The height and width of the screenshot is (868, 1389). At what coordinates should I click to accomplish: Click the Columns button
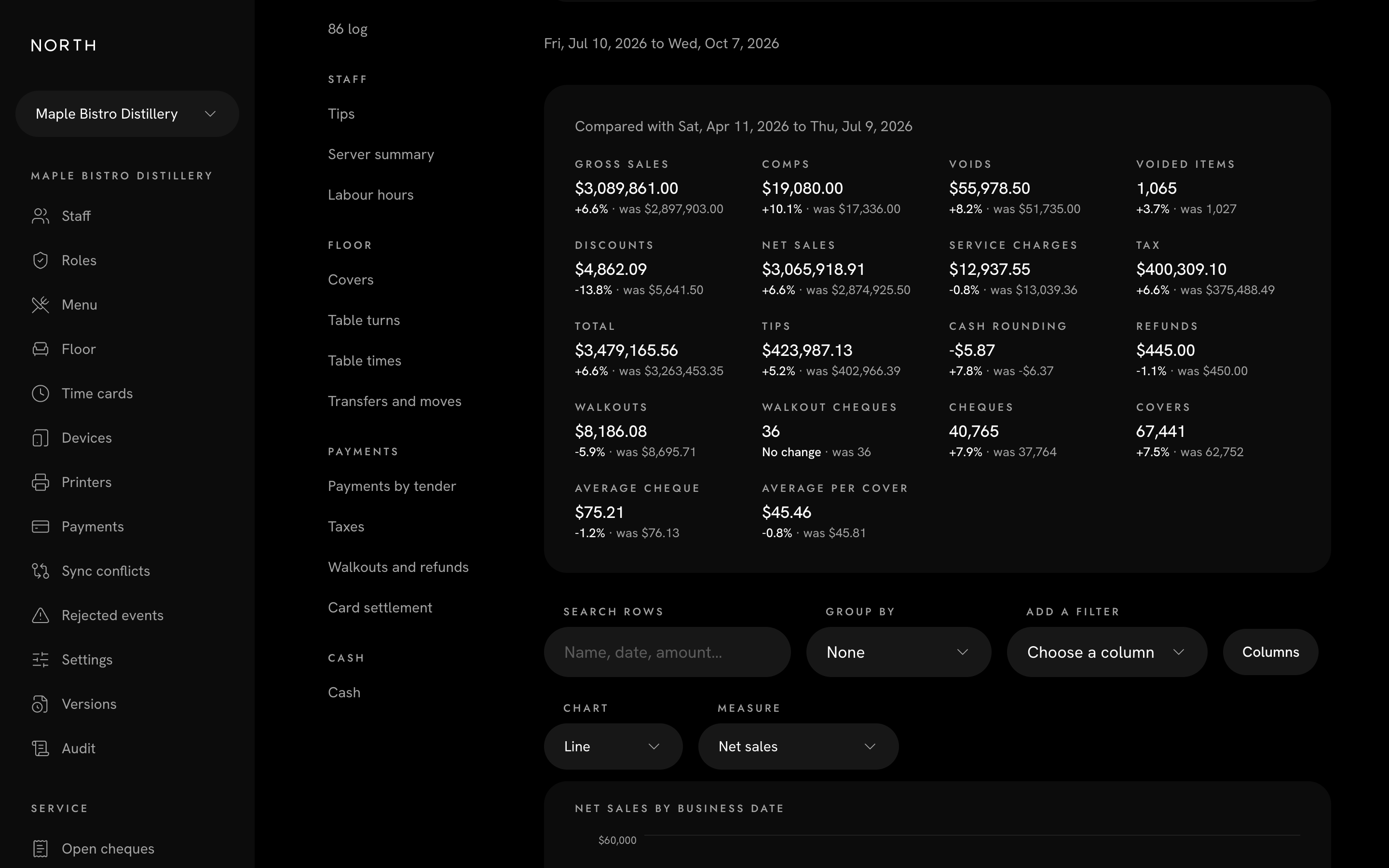tap(1270, 652)
